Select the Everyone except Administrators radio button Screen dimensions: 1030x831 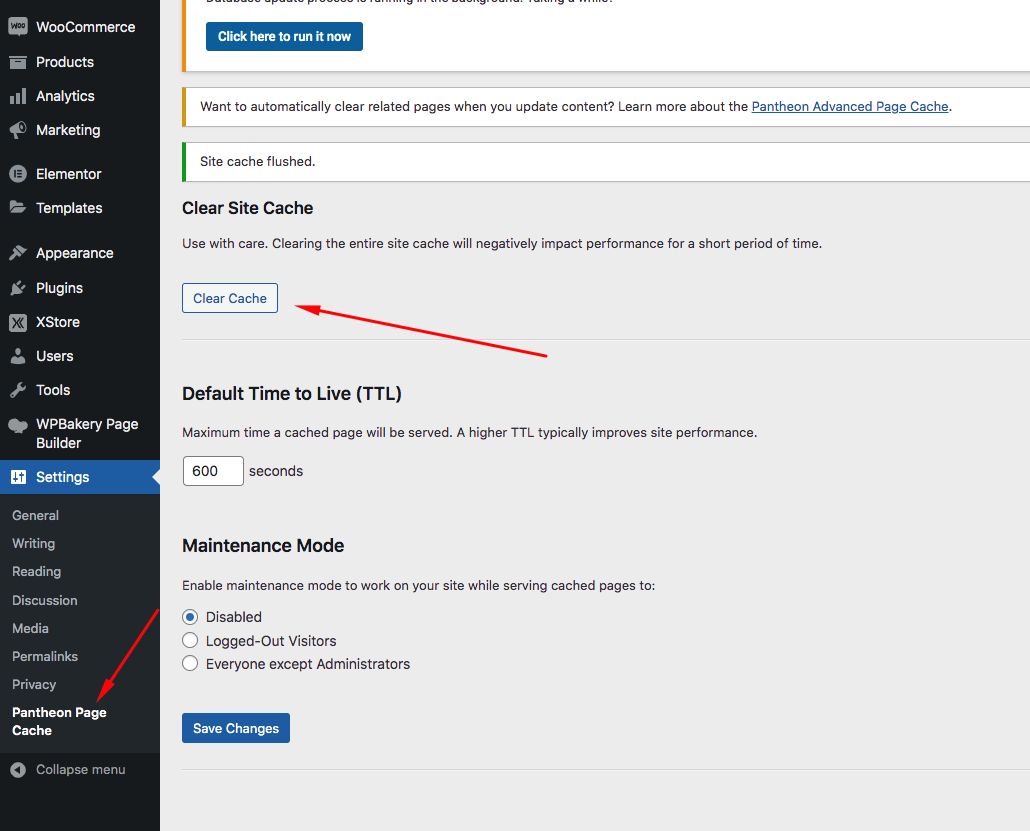(x=190, y=663)
